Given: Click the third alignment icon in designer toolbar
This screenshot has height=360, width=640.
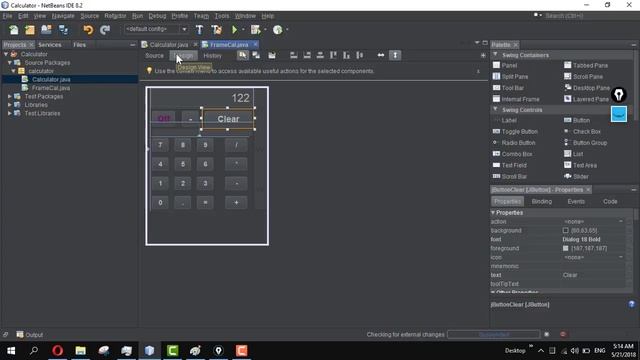Looking at the screenshot, I should [x=320, y=55].
